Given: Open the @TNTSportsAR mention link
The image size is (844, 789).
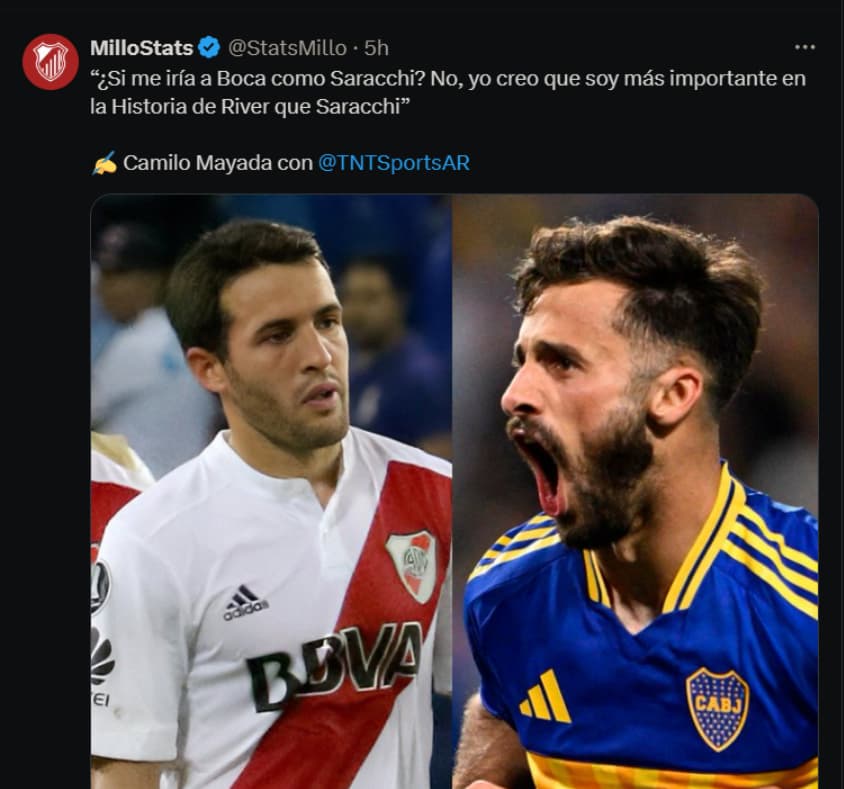Looking at the screenshot, I should pyautogui.click(x=394, y=163).
